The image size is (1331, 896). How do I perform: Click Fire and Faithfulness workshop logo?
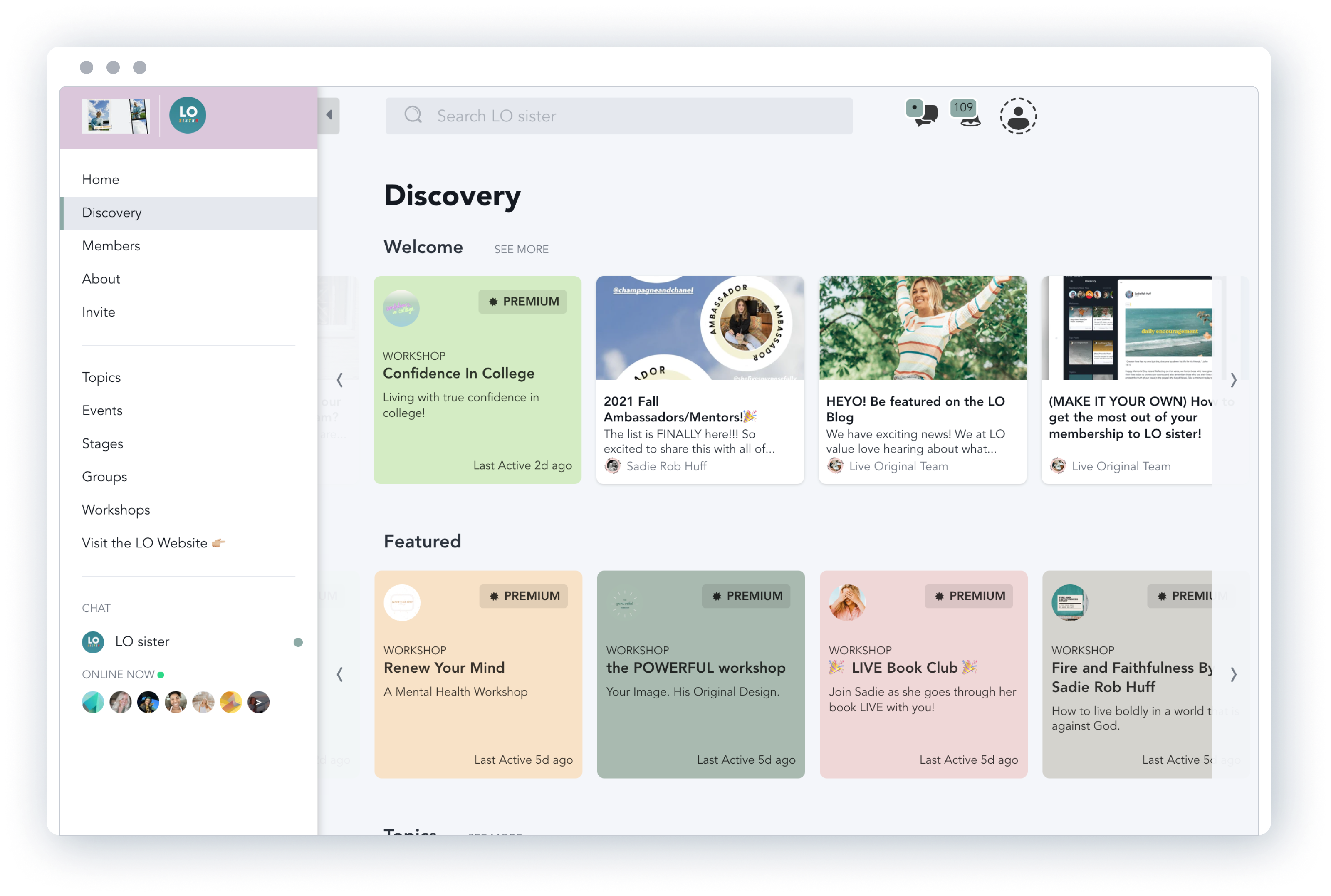coord(1070,602)
